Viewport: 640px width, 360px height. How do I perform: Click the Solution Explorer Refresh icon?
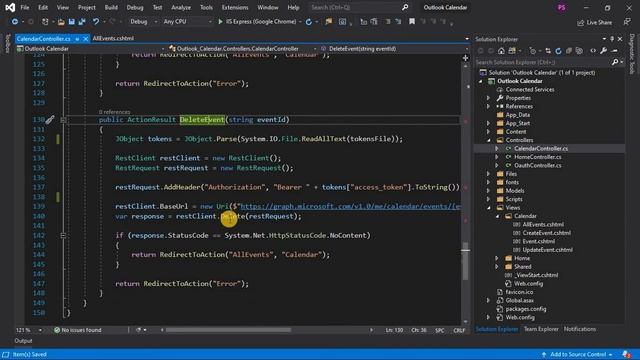tap(558, 51)
